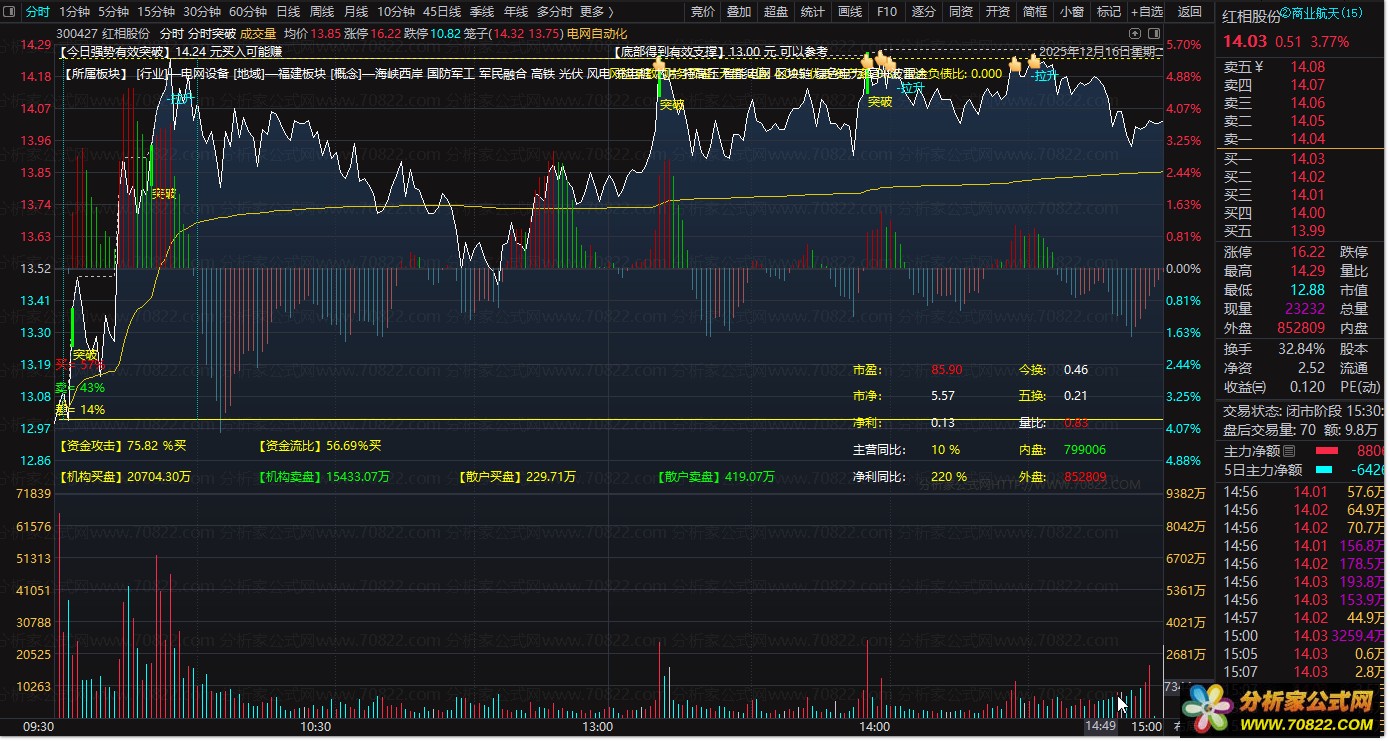Click the 竞价 toolbar button
1390x741 pixels.
click(703, 12)
